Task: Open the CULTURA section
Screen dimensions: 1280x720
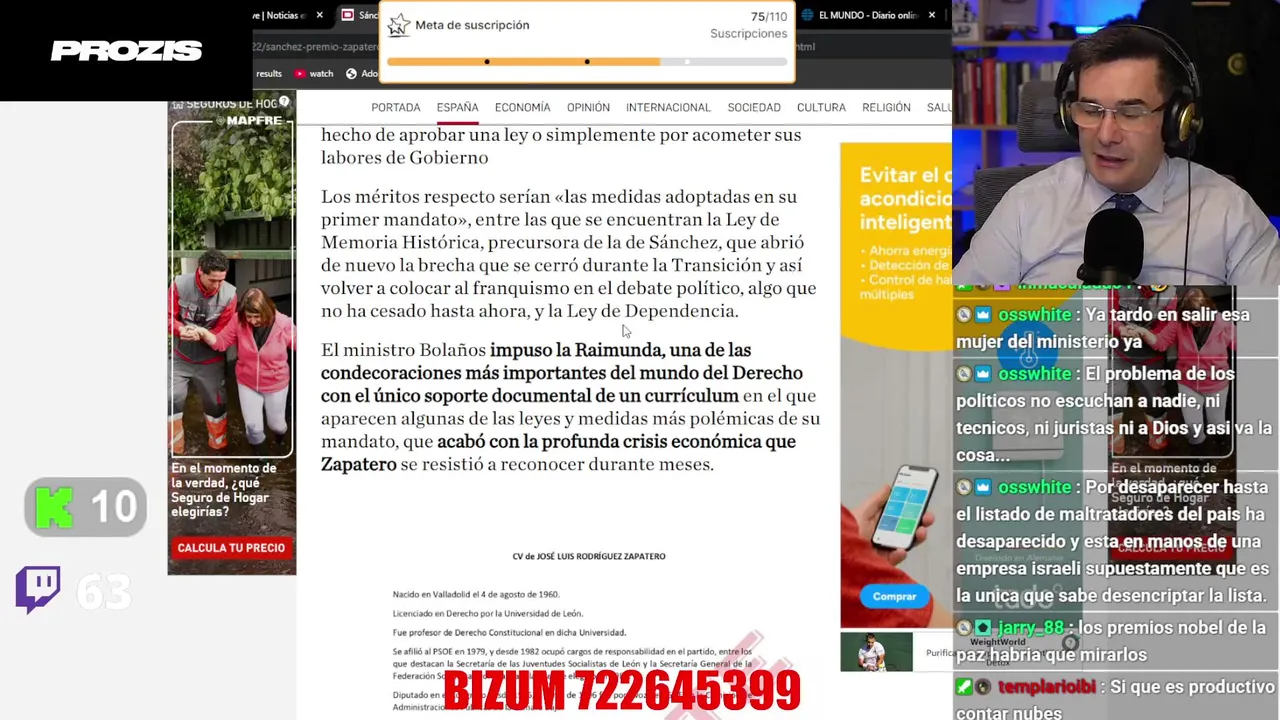Action: pos(821,107)
